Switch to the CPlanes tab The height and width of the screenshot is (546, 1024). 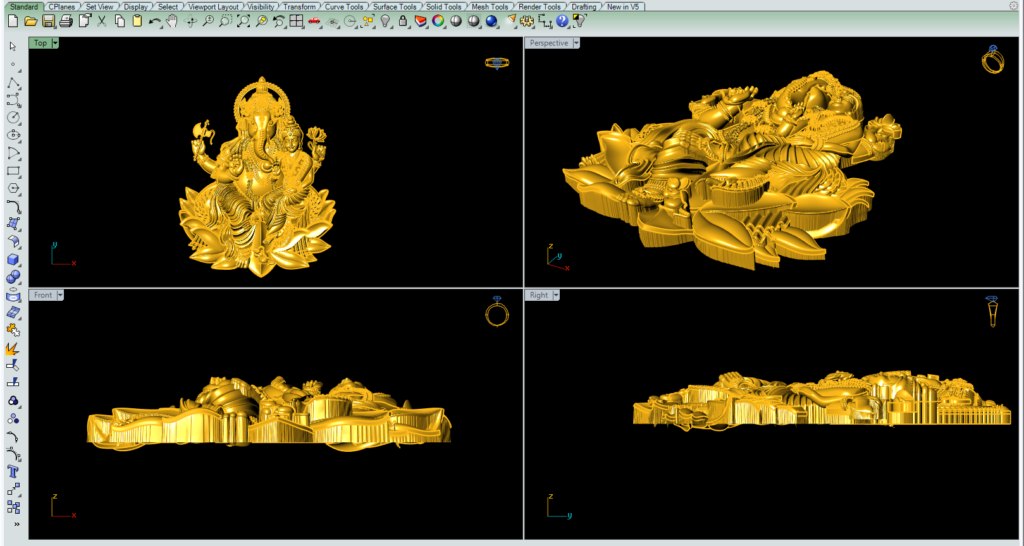point(61,7)
